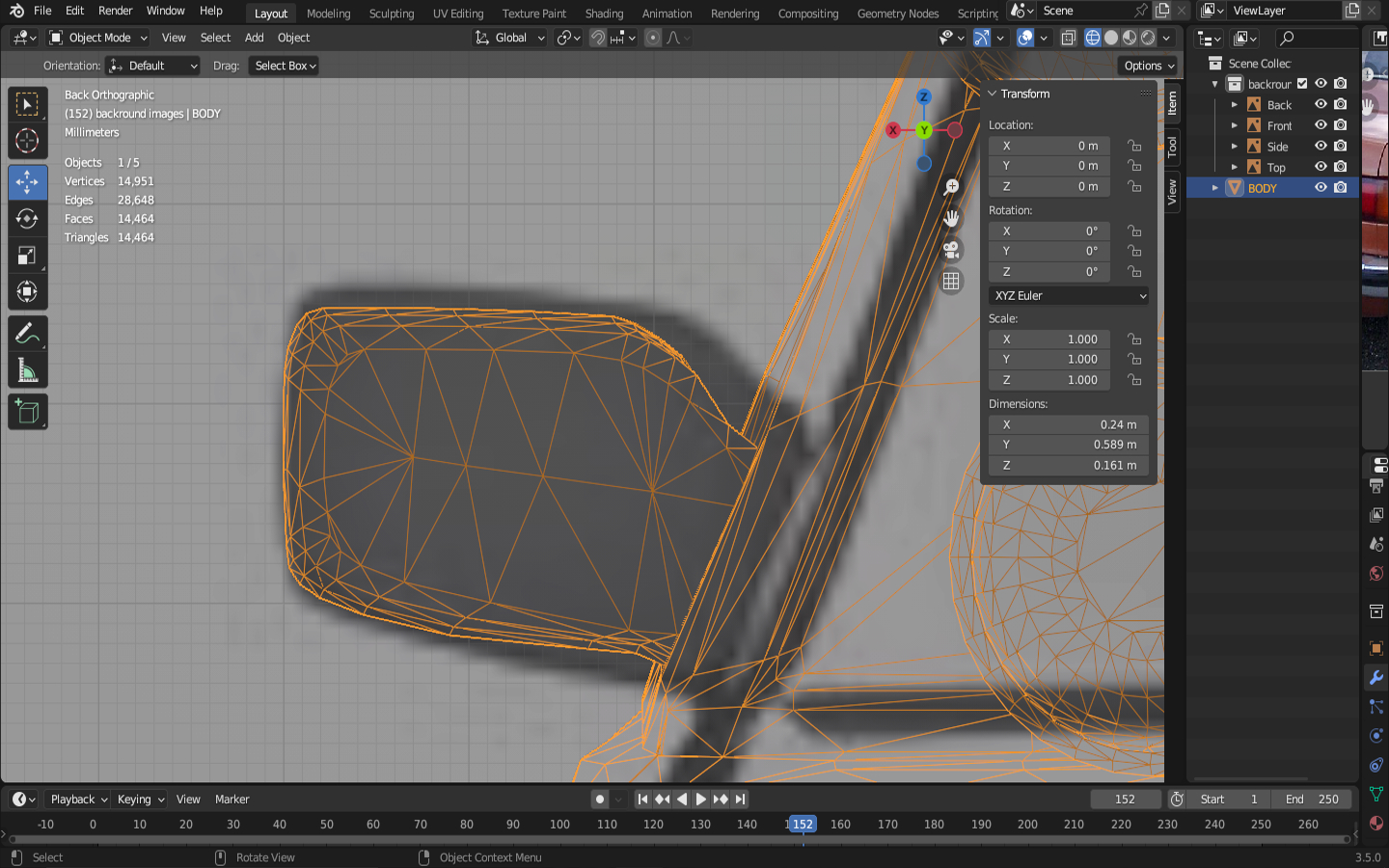The width and height of the screenshot is (1389, 868).
Task: Switch to material preview shading
Action: click(x=1130, y=38)
